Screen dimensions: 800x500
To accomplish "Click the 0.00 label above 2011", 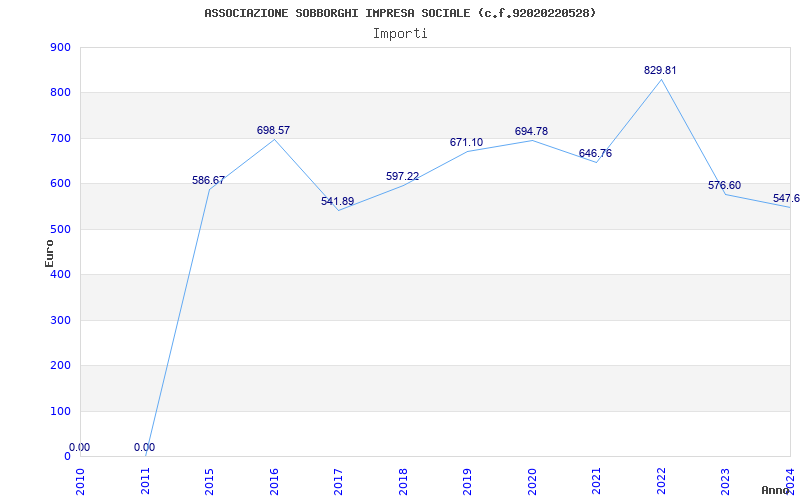I will tap(144, 447).
